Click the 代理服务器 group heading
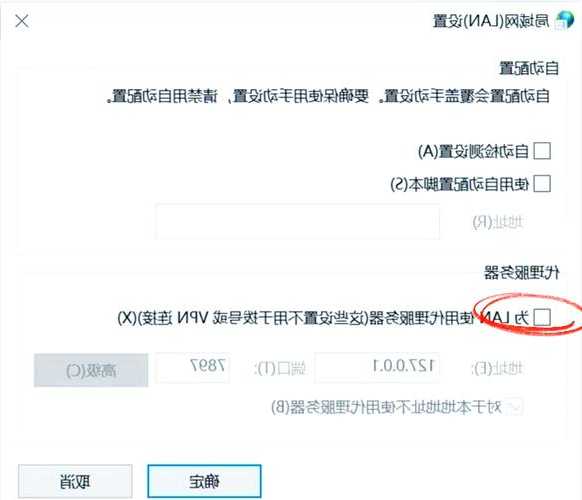Image resolution: width=582 pixels, height=500 pixels. 522,273
